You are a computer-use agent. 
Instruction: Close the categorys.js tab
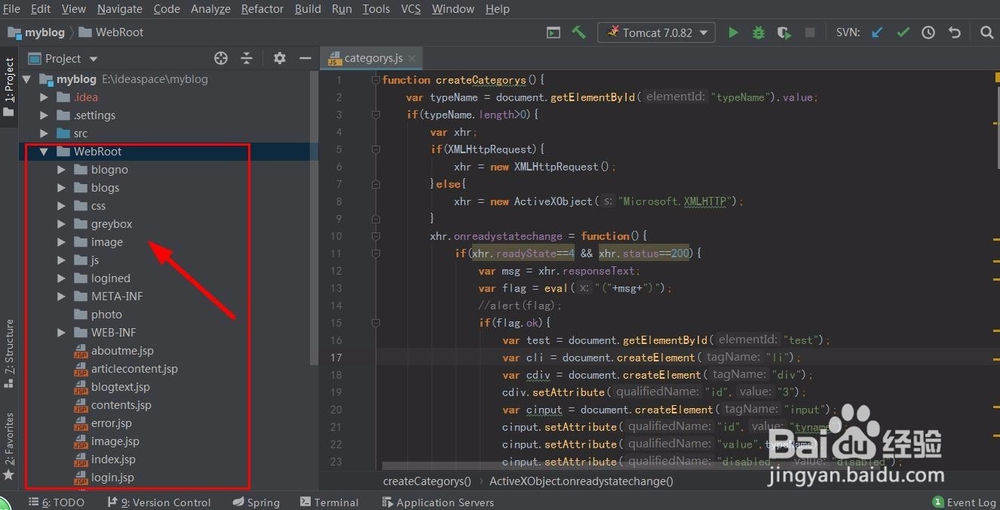(412, 59)
